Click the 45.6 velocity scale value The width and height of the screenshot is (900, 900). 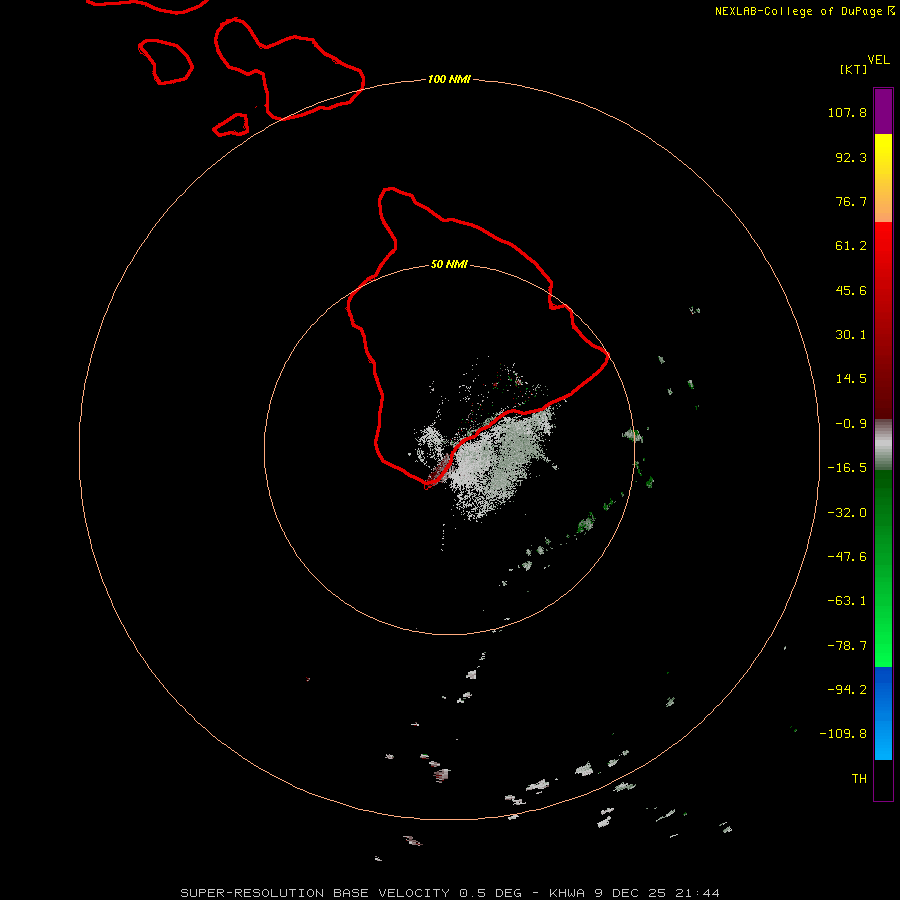pos(851,290)
